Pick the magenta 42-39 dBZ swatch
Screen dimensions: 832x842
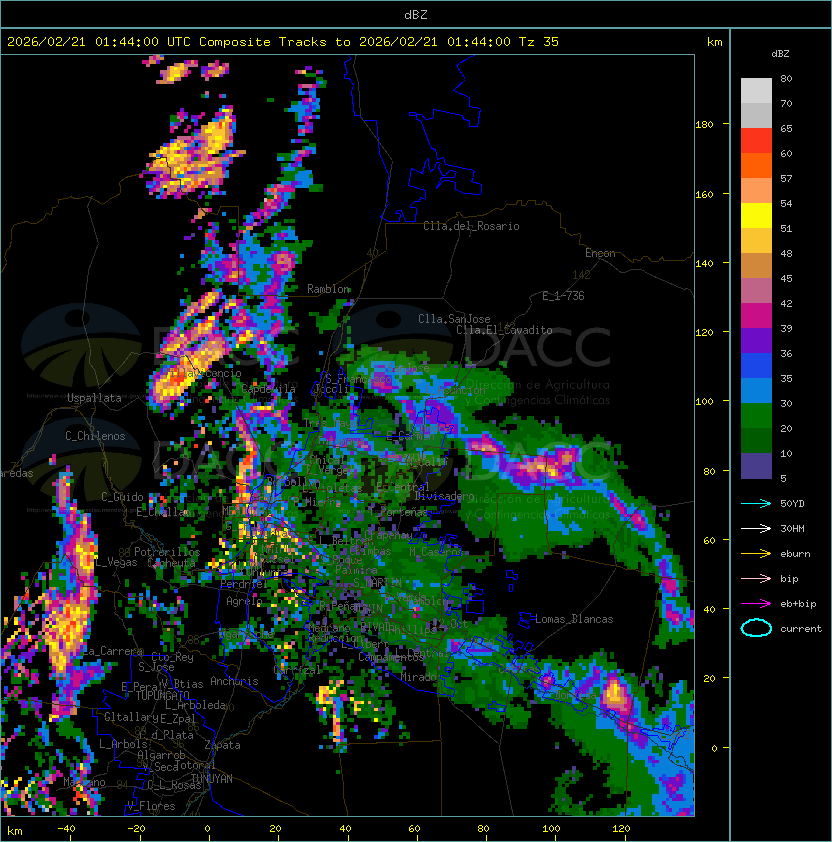click(756, 316)
